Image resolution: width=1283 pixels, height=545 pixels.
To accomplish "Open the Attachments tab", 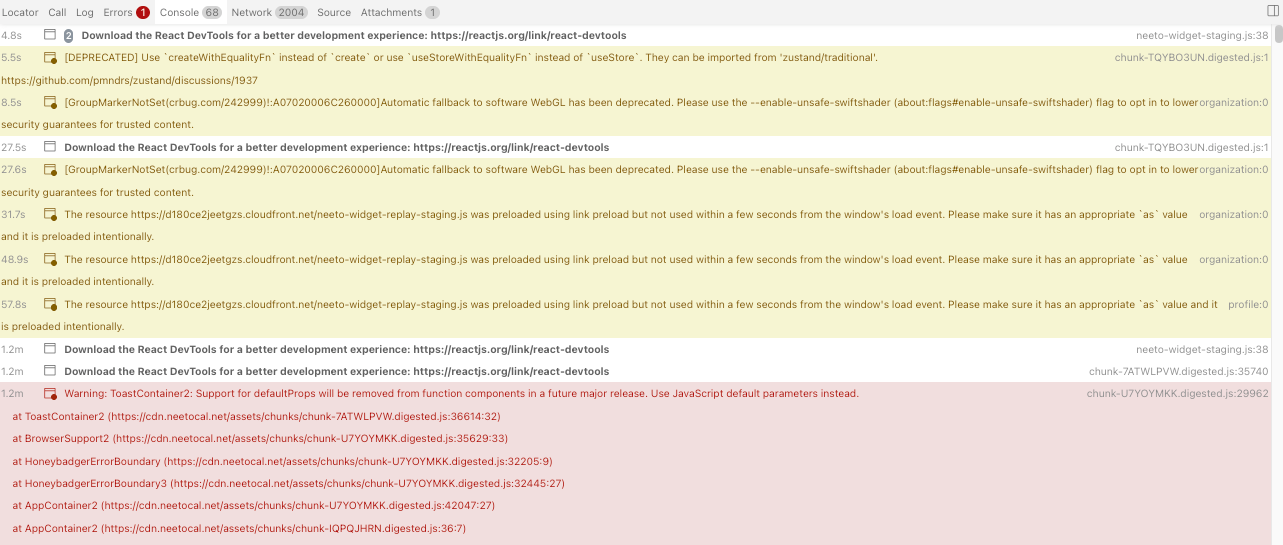I will 399,12.
